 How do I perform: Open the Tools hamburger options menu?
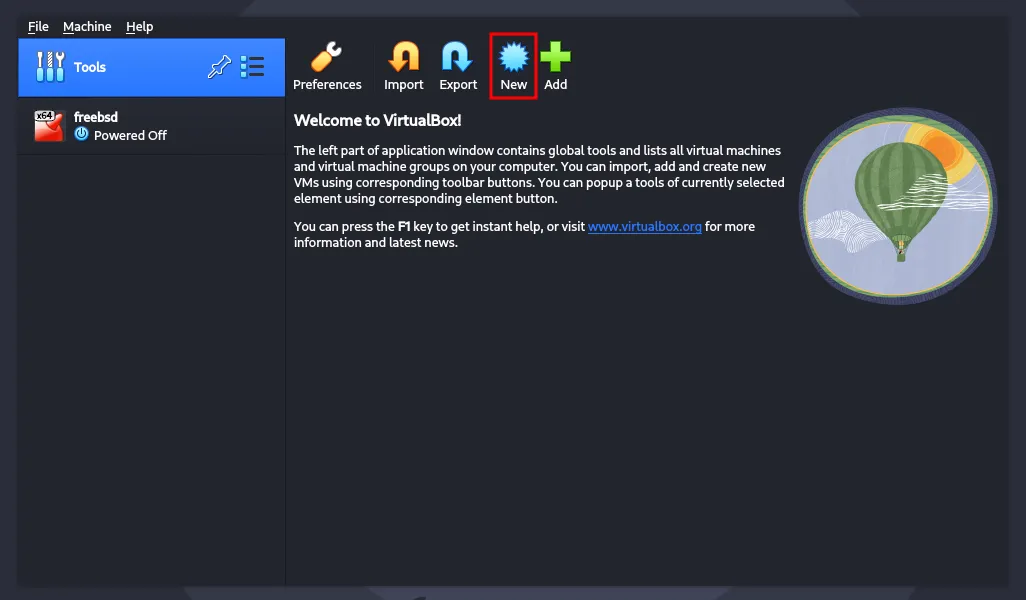(252, 66)
